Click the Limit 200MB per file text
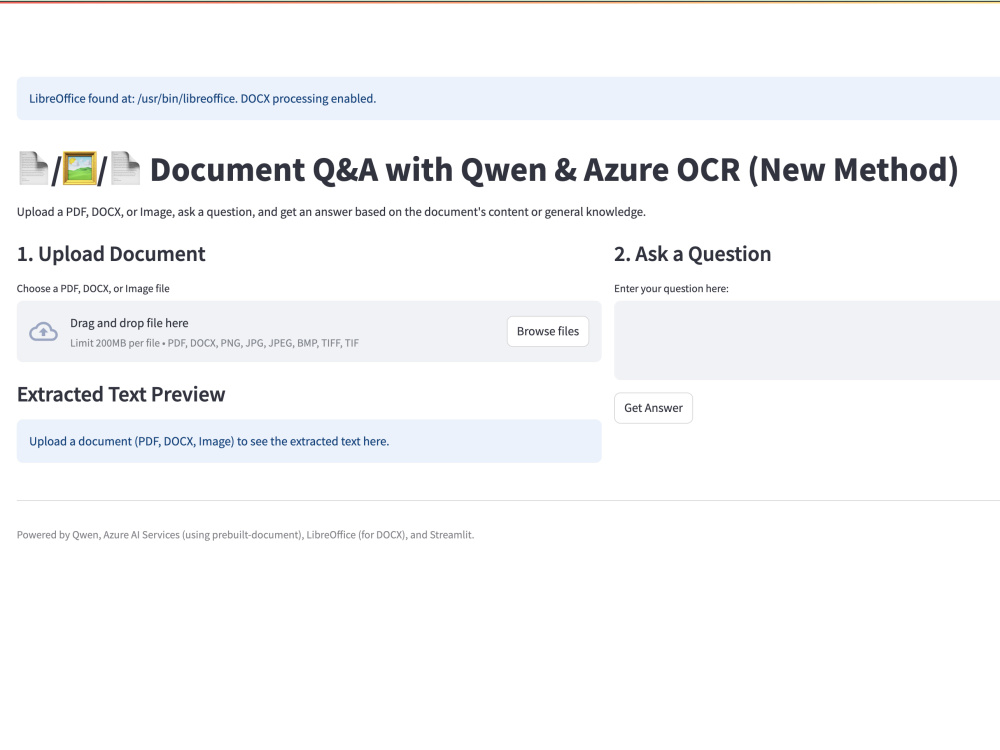Screen dimensions: 1000x750 coord(214,343)
